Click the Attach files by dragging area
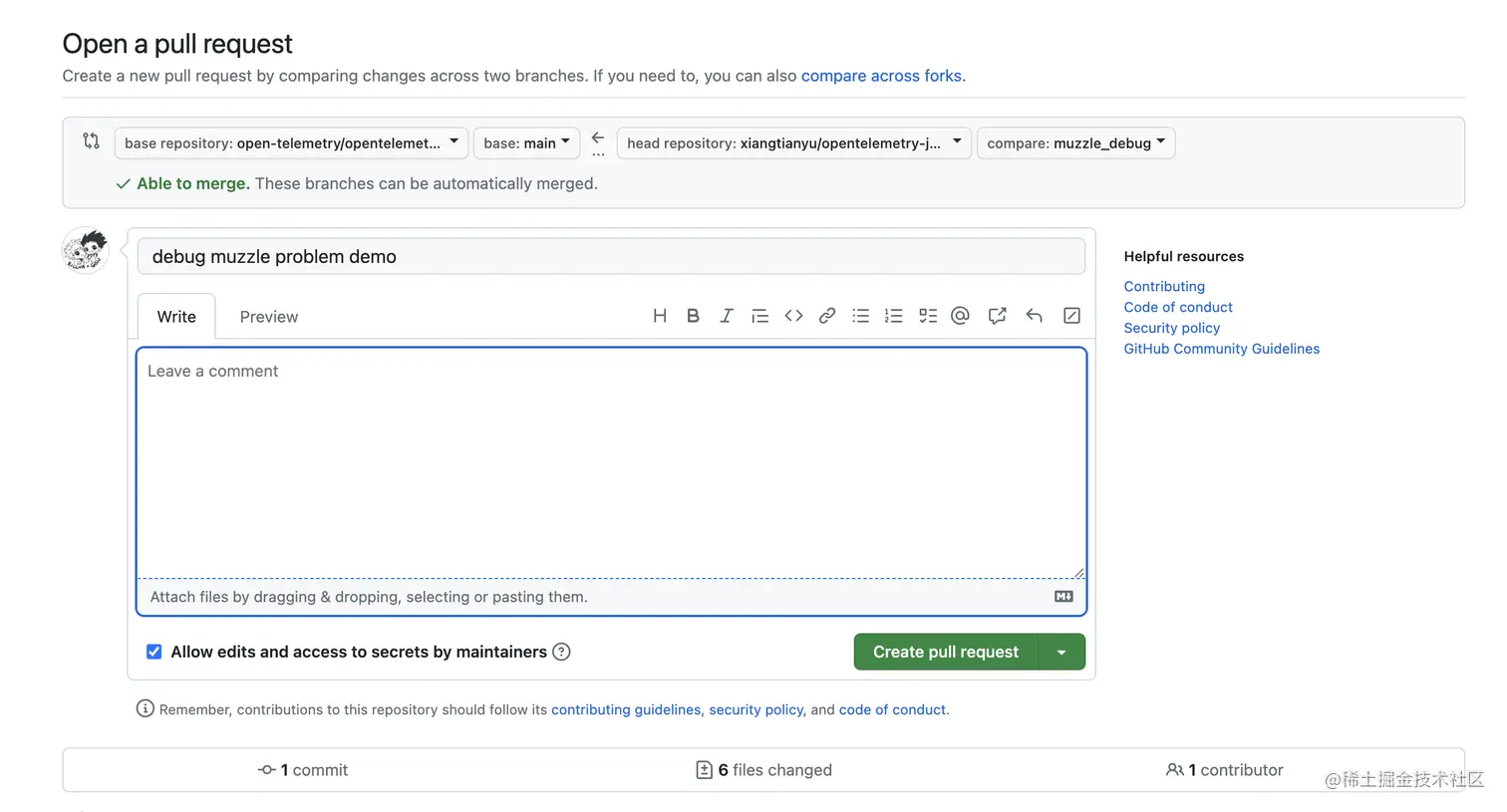 [x=611, y=597]
